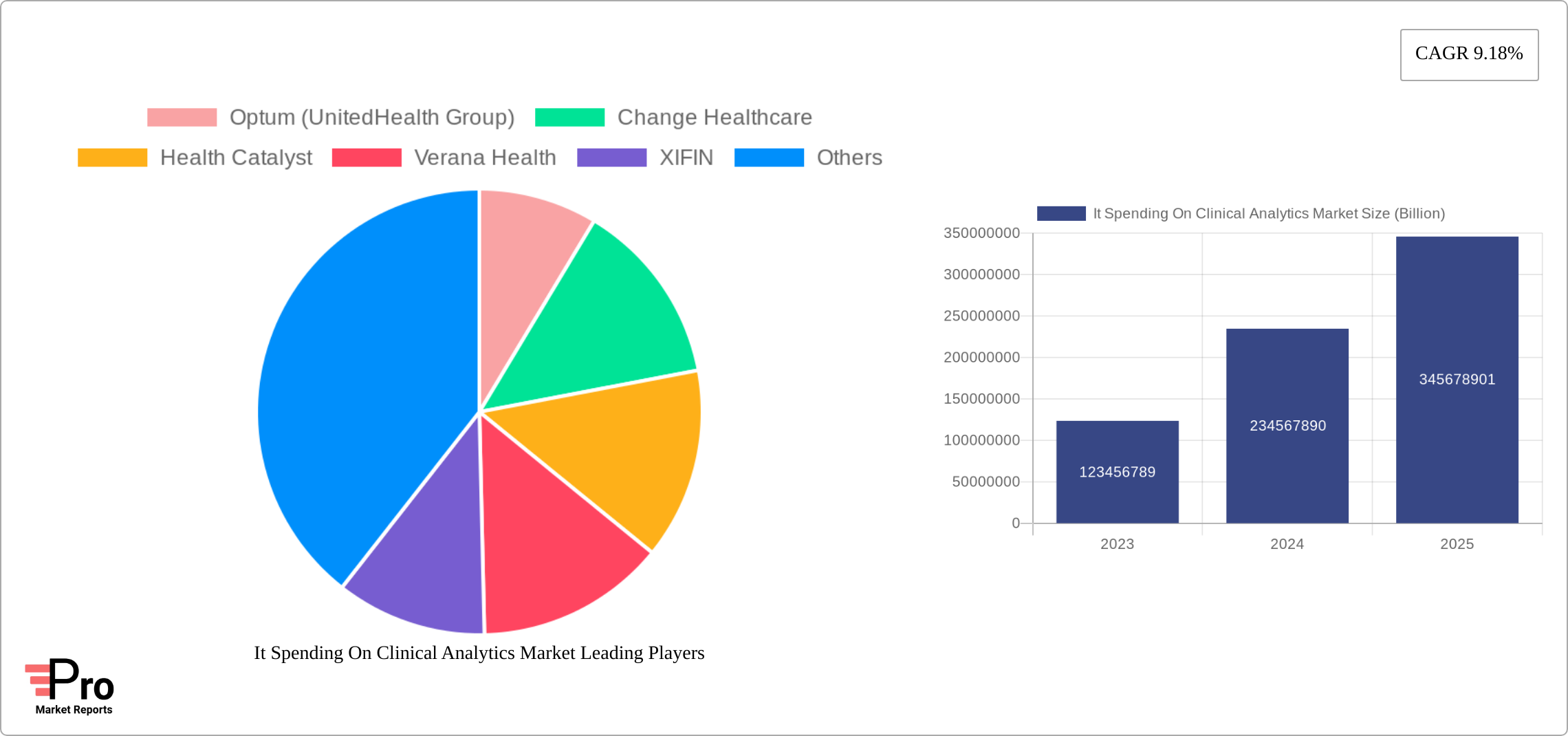The width and height of the screenshot is (1568, 736).
Task: Click the 150000000 y-axis label
Action: (981, 399)
